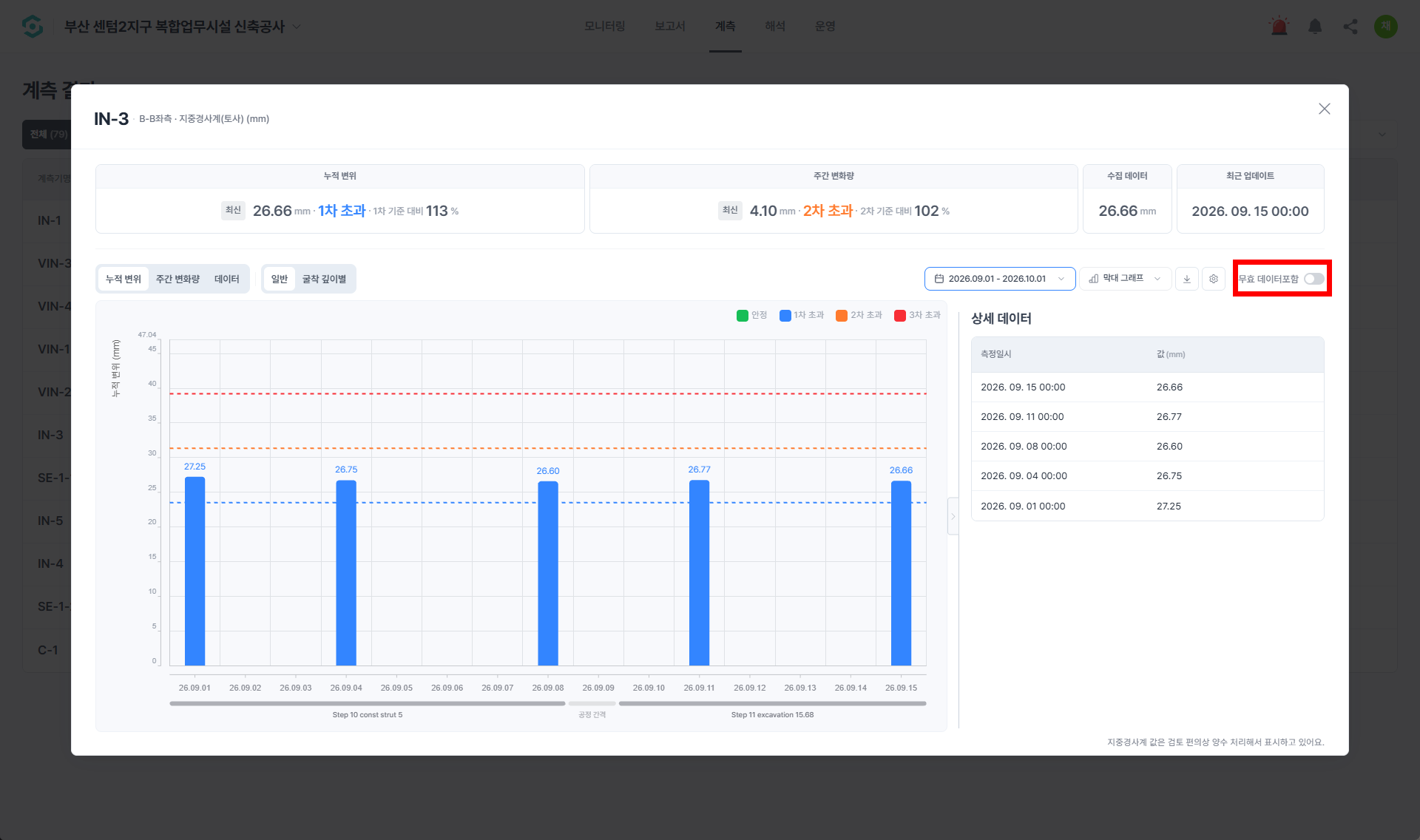Click the bar chart icon
This screenshot has width=1420, height=840.
(1094, 279)
